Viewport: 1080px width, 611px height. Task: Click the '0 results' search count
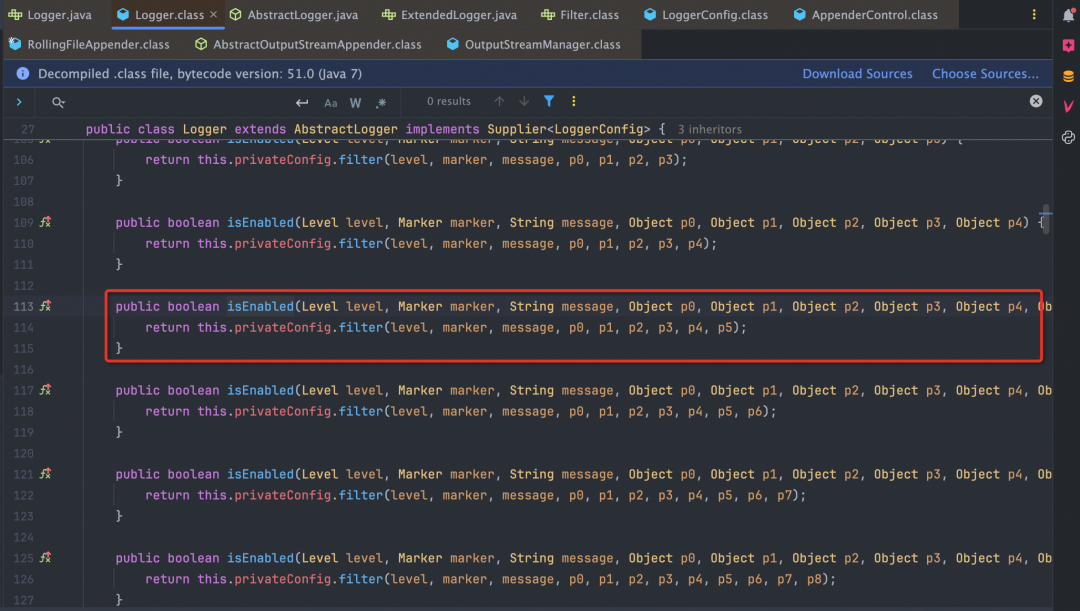point(448,101)
